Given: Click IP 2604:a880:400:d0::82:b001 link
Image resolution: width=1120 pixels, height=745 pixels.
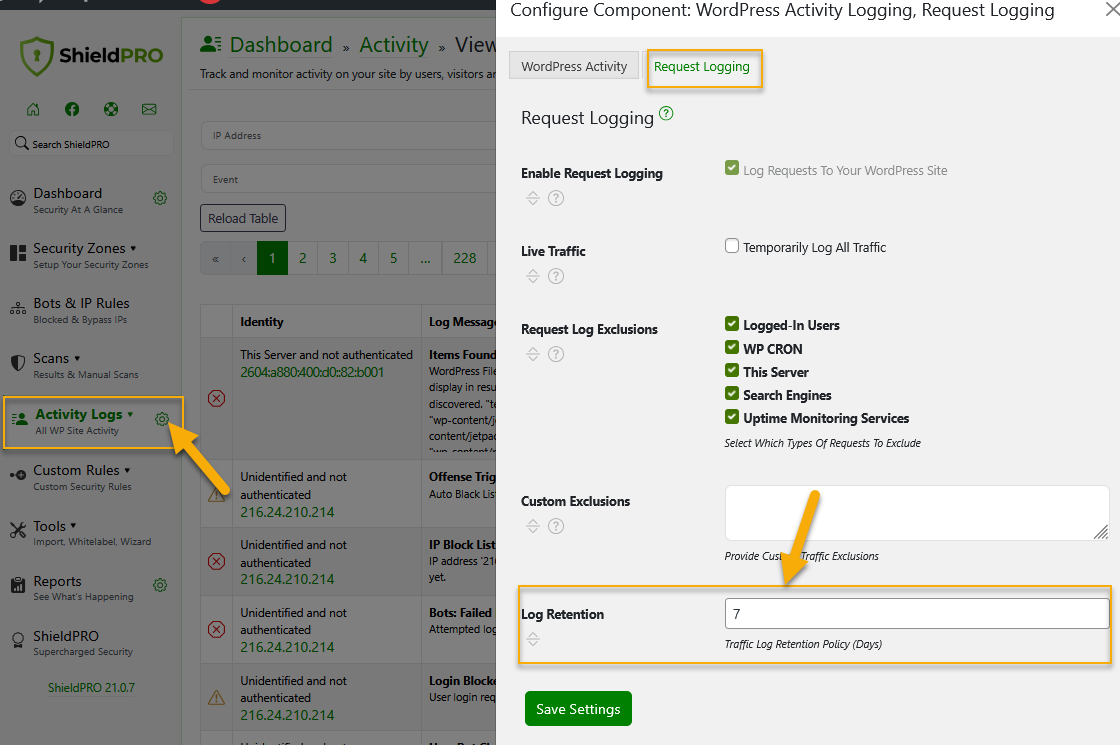Looking at the screenshot, I should pyautogui.click(x=312, y=372).
